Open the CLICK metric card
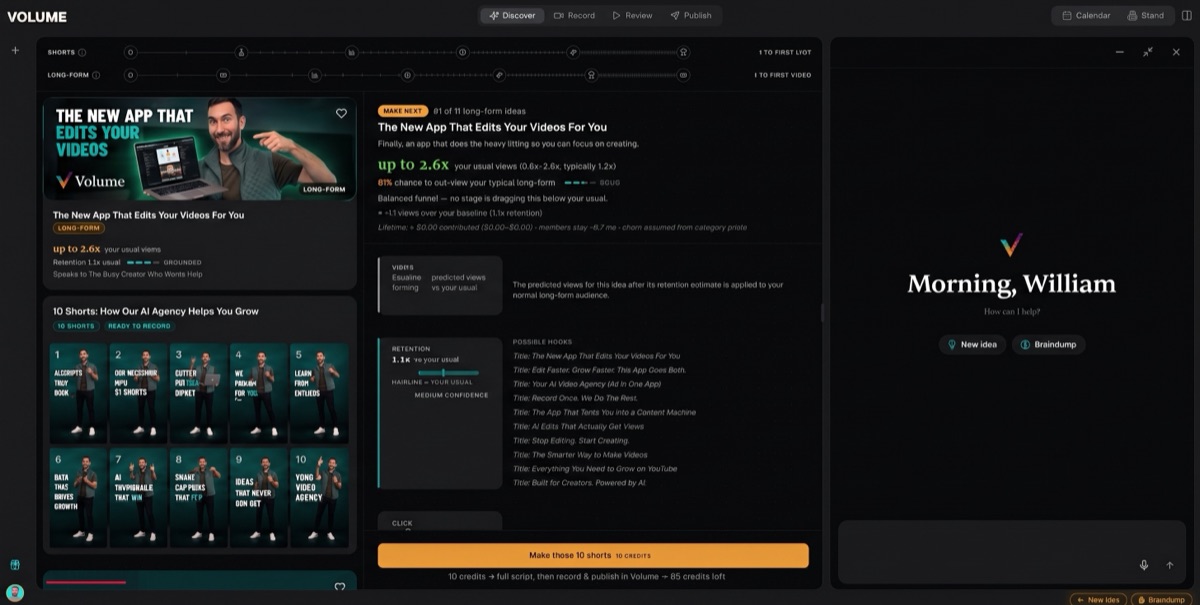Screen dimensions: 1200x605 point(440,521)
